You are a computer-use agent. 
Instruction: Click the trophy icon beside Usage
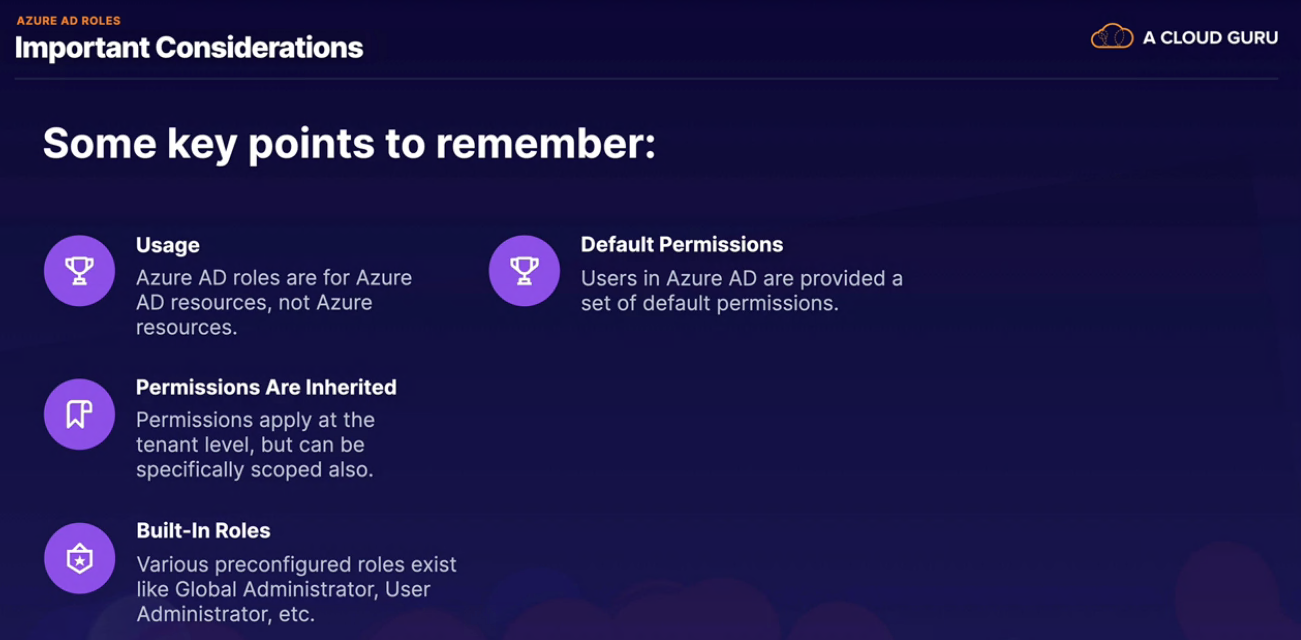click(x=79, y=271)
